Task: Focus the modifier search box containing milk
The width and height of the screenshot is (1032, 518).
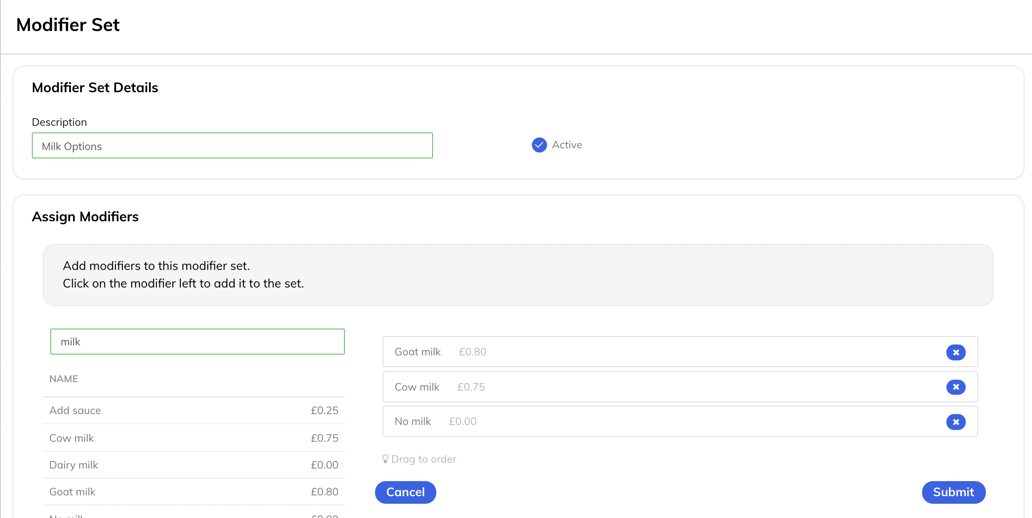Action: (197, 342)
